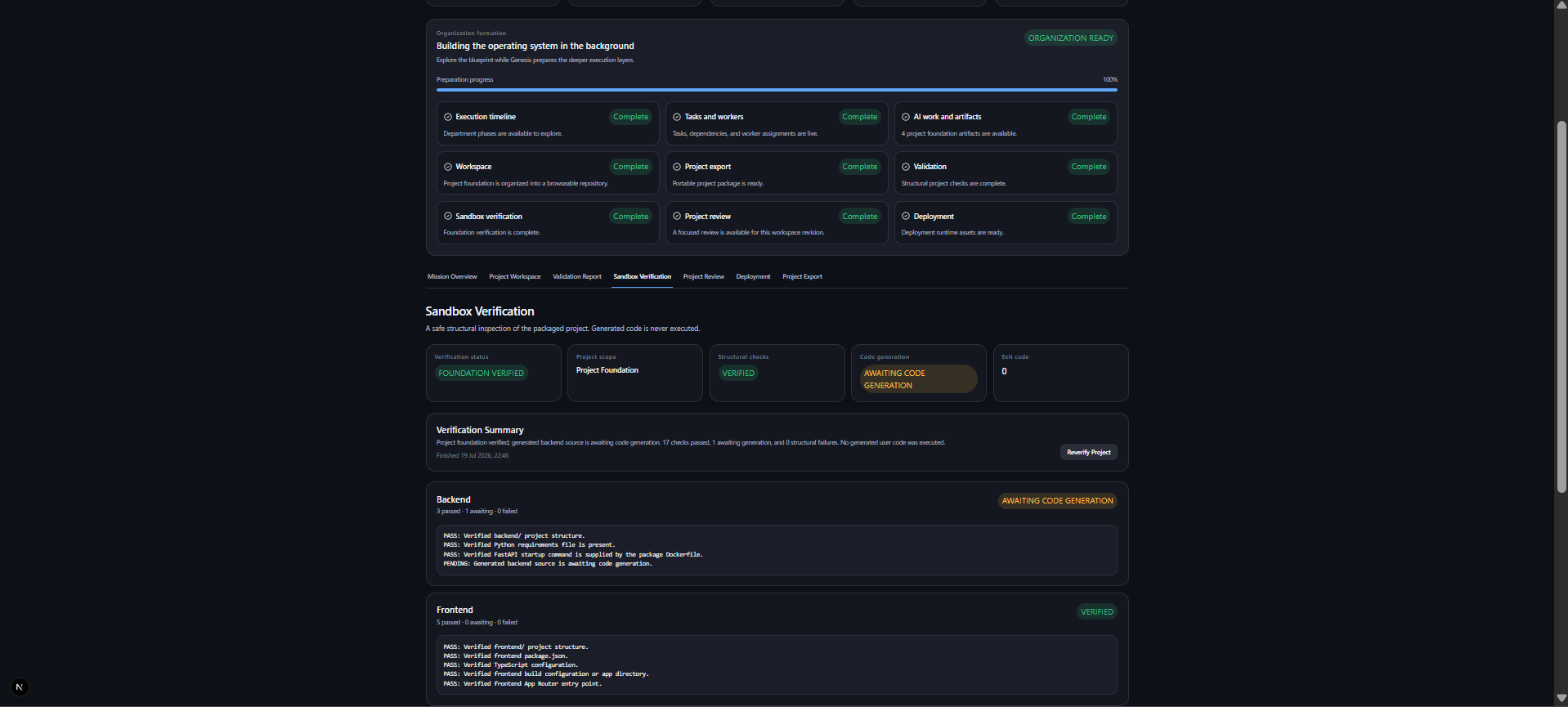
Task: Go to the Project Review tab
Action: 704,277
